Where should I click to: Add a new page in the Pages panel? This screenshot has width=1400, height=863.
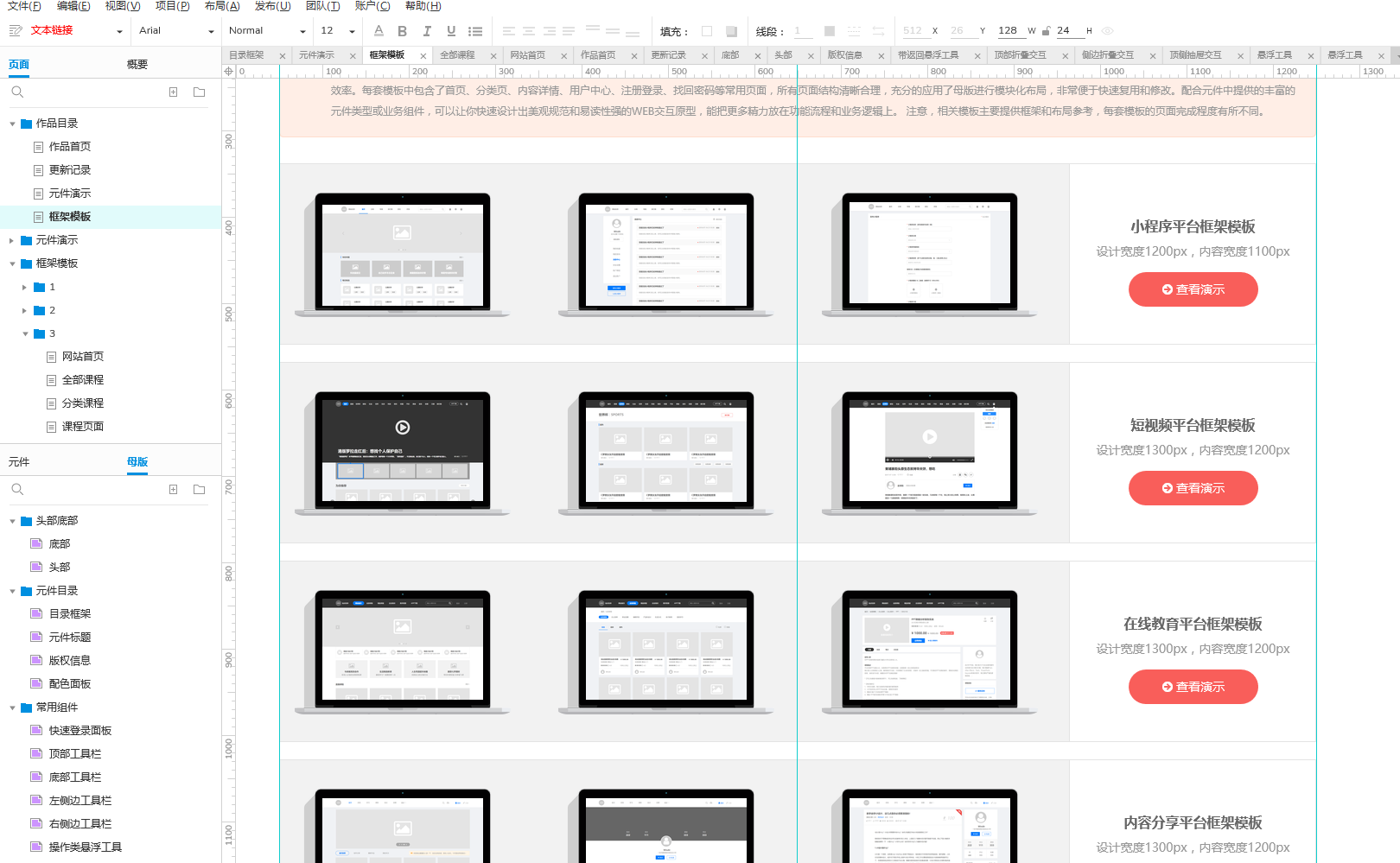coord(173,92)
